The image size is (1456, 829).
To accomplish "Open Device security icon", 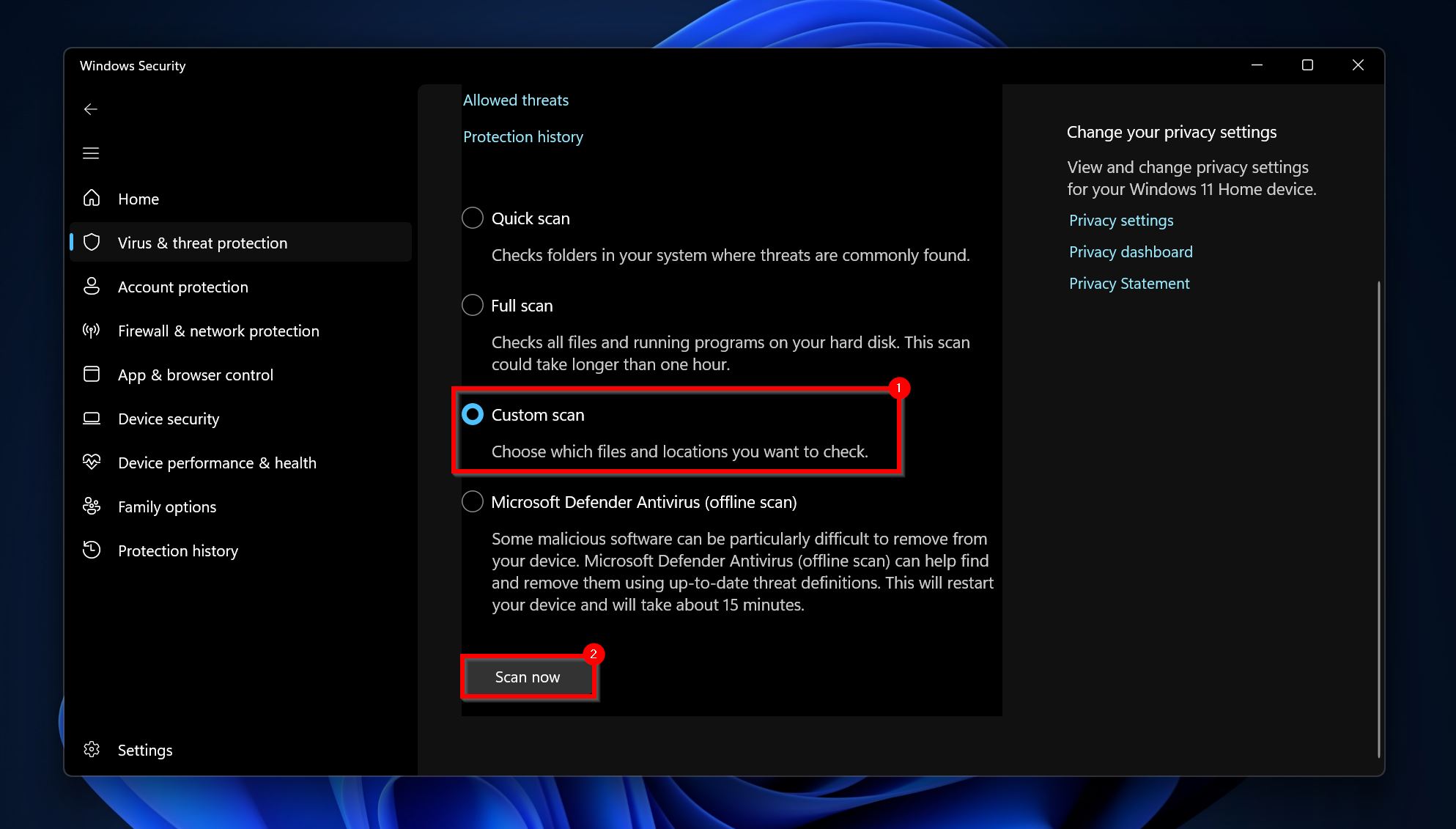I will [x=91, y=418].
